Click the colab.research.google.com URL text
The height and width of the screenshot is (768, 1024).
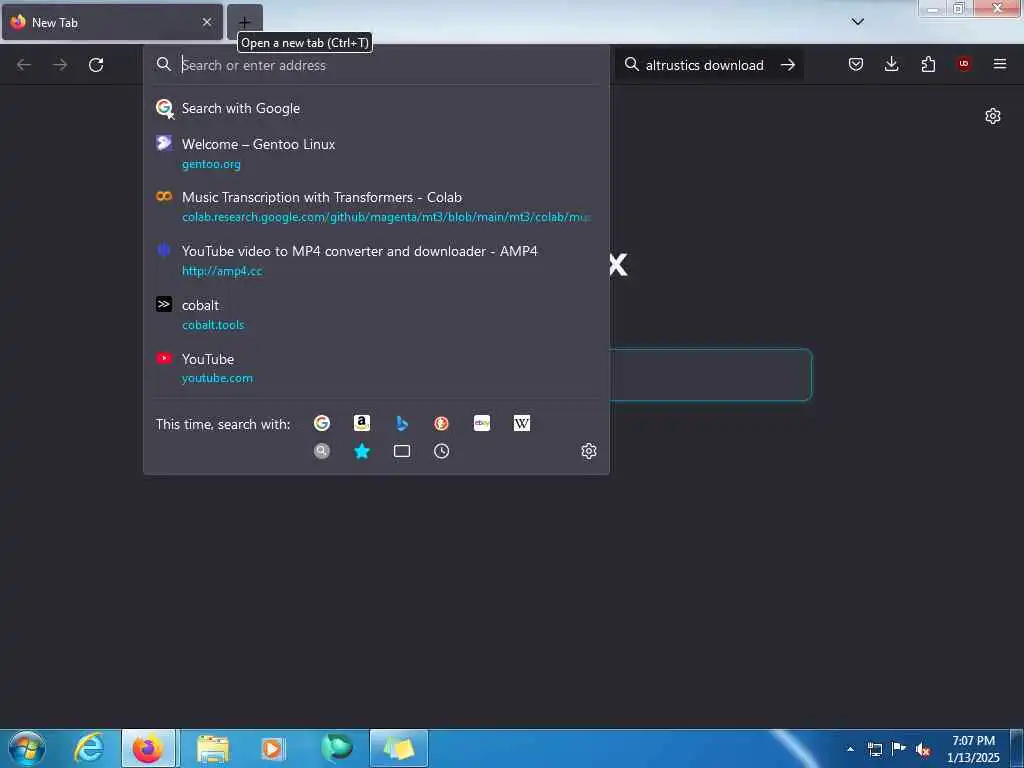coord(386,217)
